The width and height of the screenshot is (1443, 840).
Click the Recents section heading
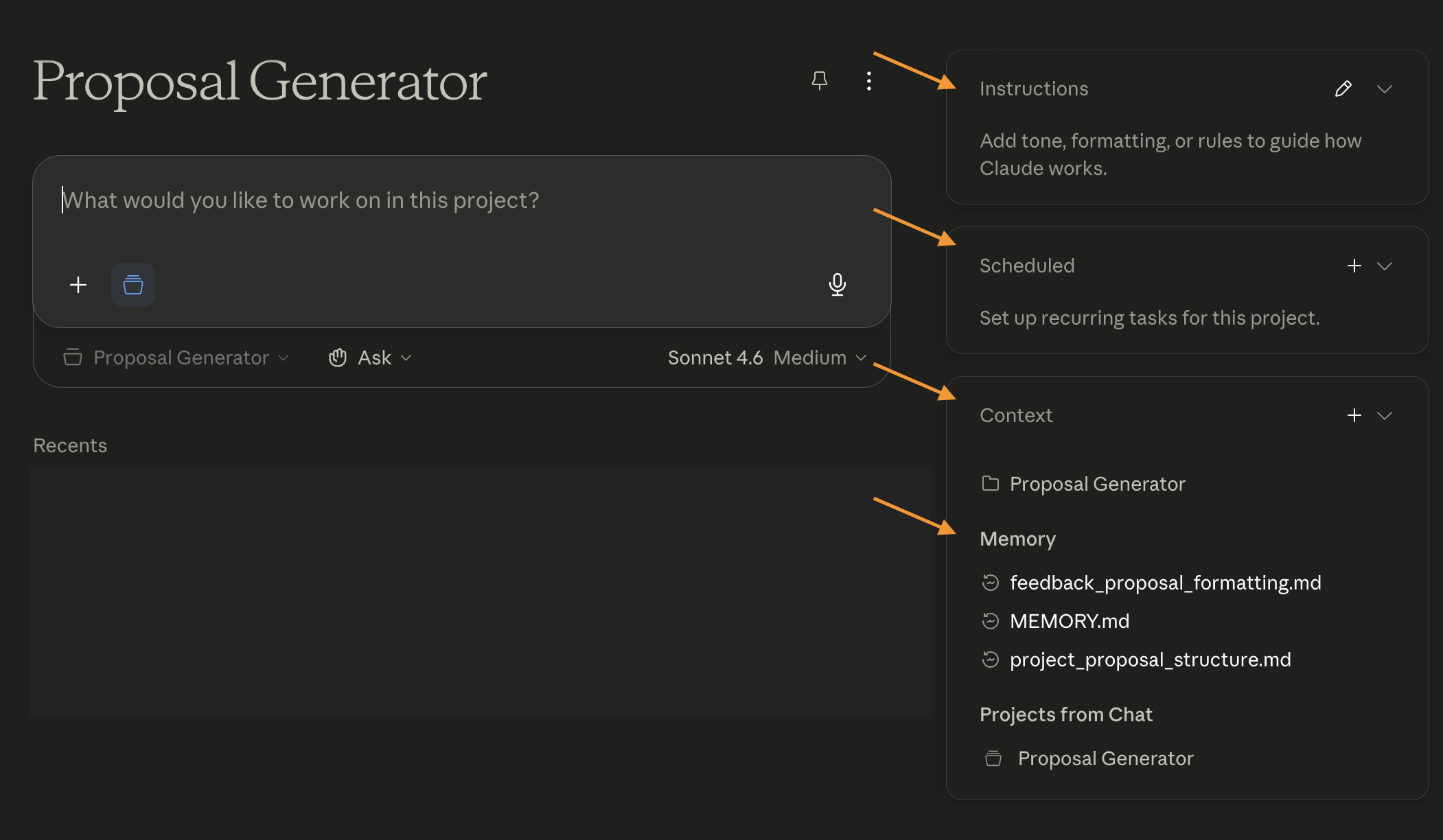click(70, 445)
